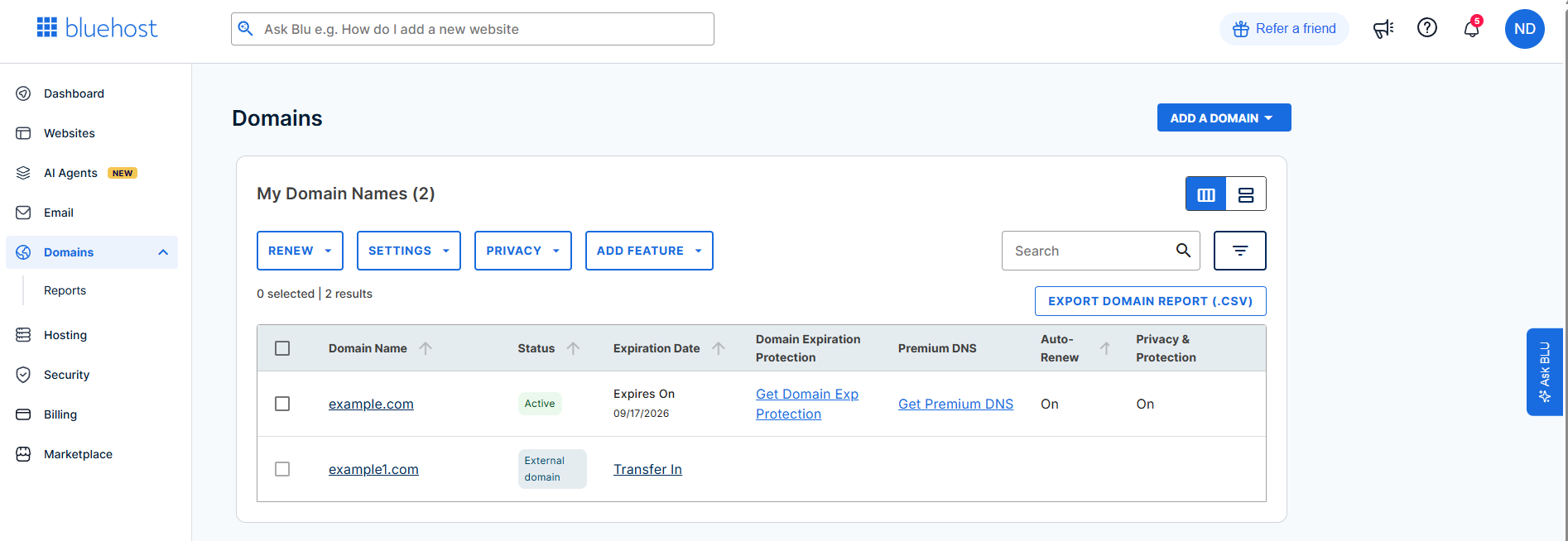Image resolution: width=1568 pixels, height=541 pixels.
Task: Open the PRIVACY dropdown
Action: coord(523,251)
